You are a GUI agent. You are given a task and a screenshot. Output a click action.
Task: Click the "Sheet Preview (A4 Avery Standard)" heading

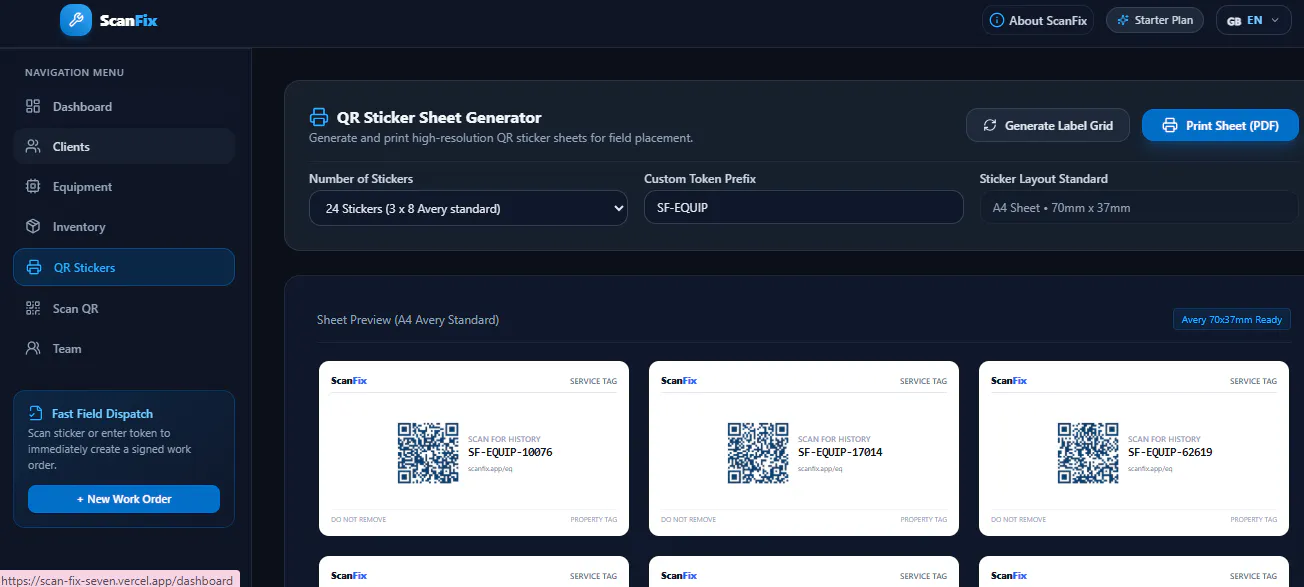pos(408,320)
